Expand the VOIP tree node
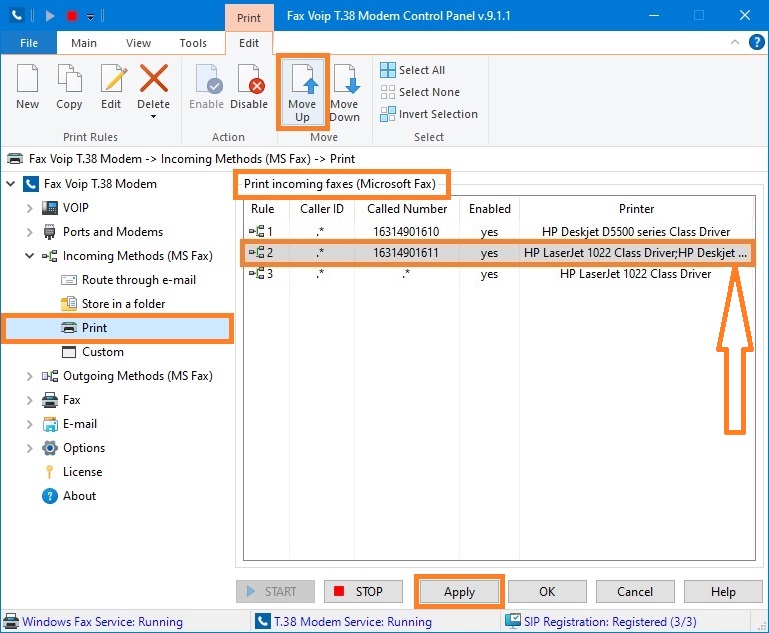Viewport: 769px width, 633px height. (29, 208)
